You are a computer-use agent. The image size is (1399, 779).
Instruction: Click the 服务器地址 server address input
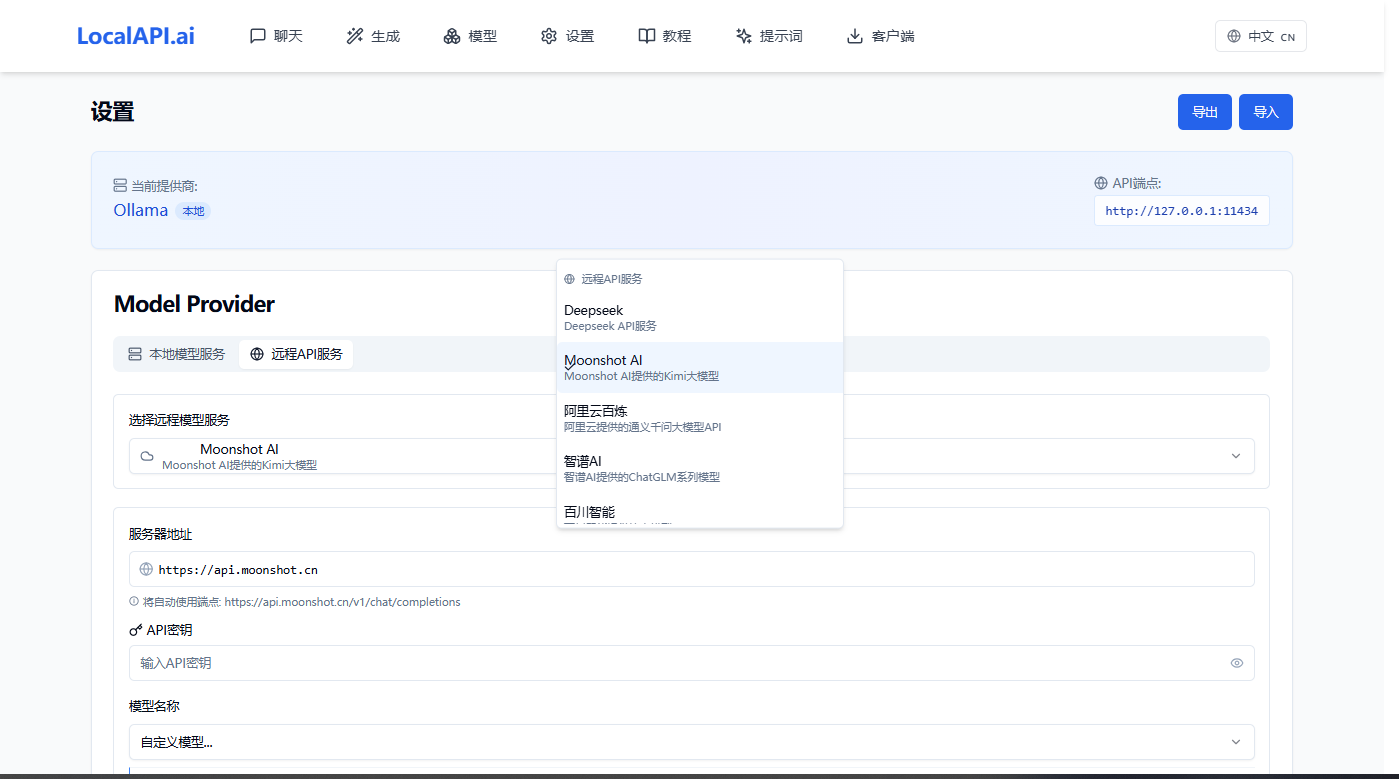pyautogui.click(x=692, y=569)
